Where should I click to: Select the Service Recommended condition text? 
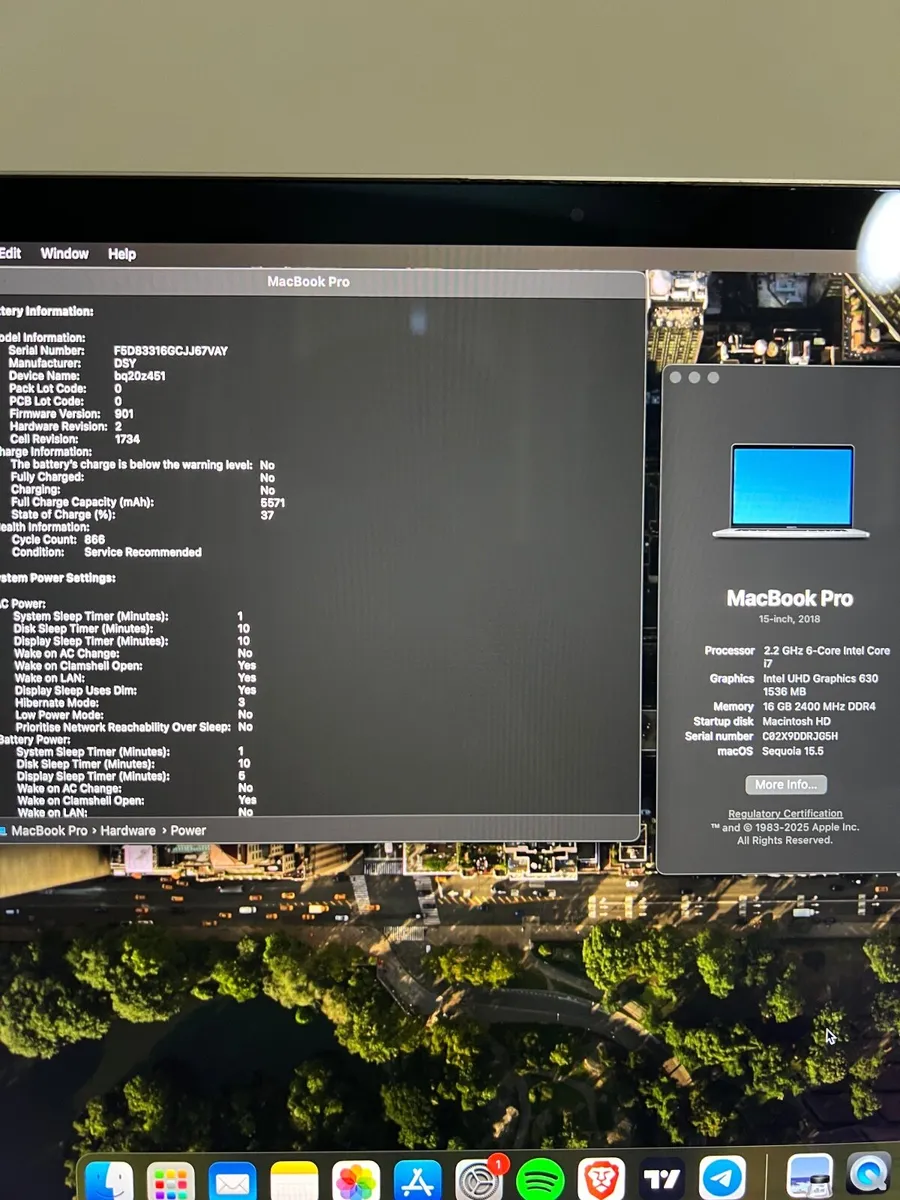point(143,552)
